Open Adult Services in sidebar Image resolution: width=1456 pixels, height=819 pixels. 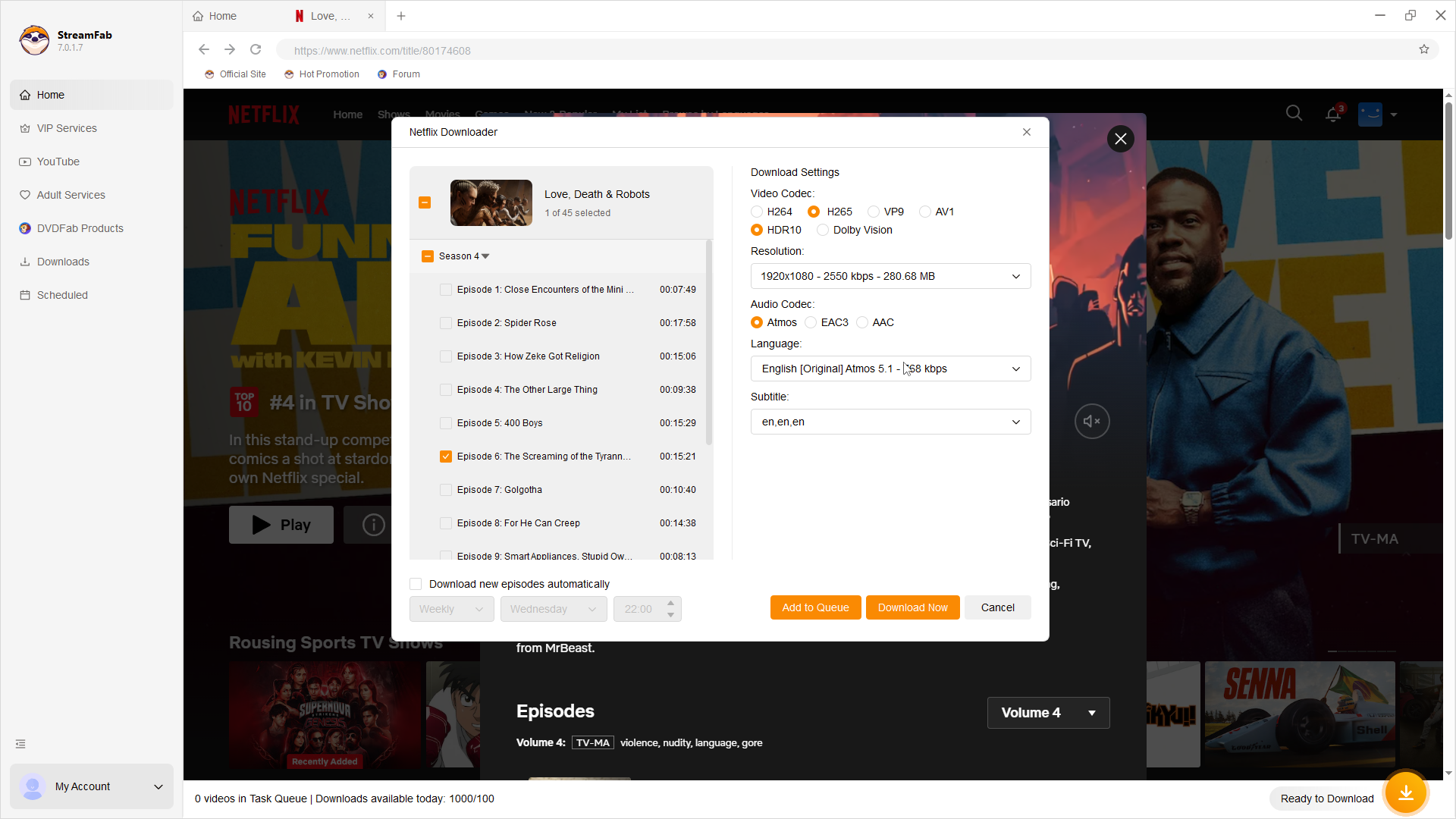click(92, 195)
